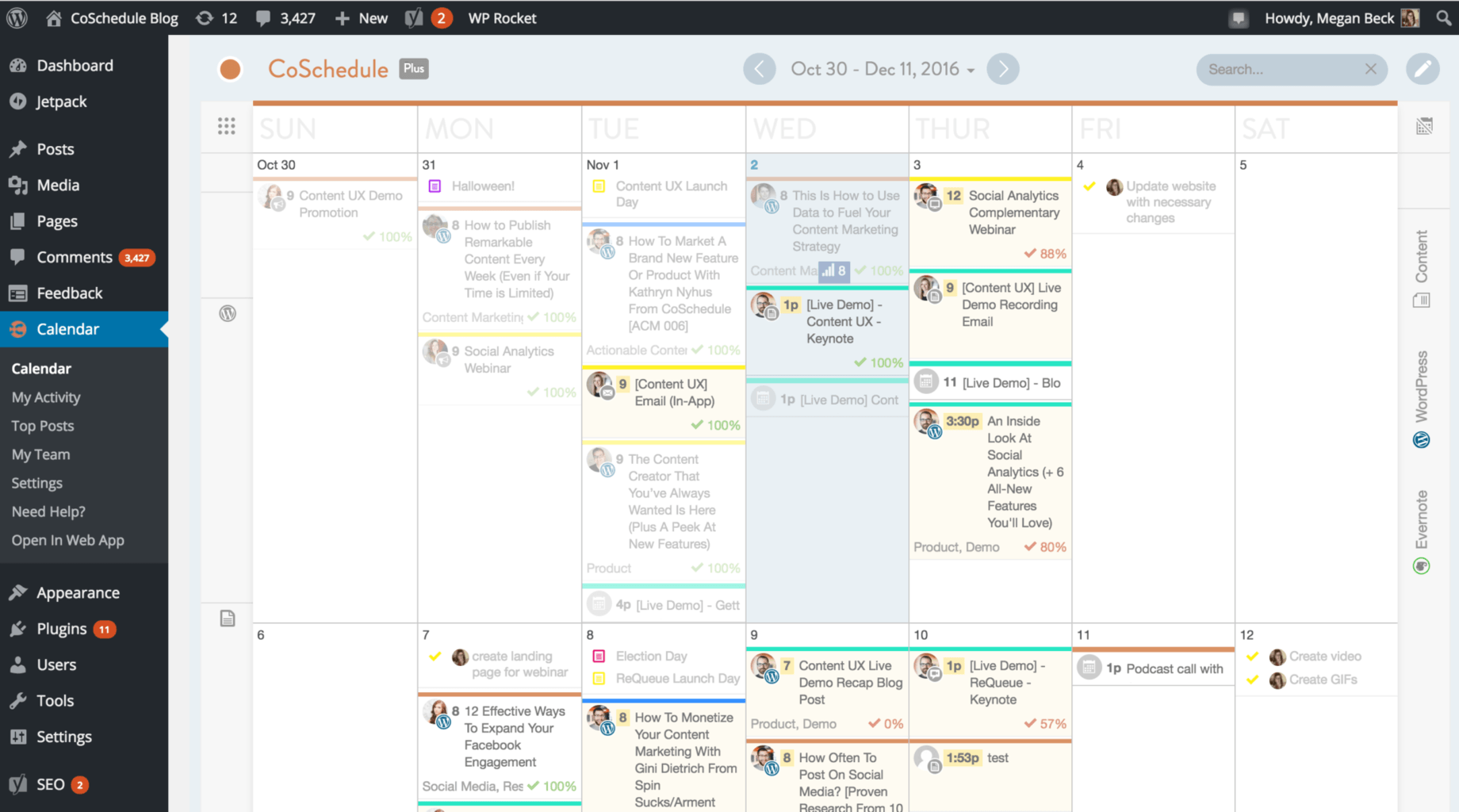Viewport: 1459px width, 812px height.
Task: Toggle the create landing page for webinar checkmark
Action: point(435,657)
